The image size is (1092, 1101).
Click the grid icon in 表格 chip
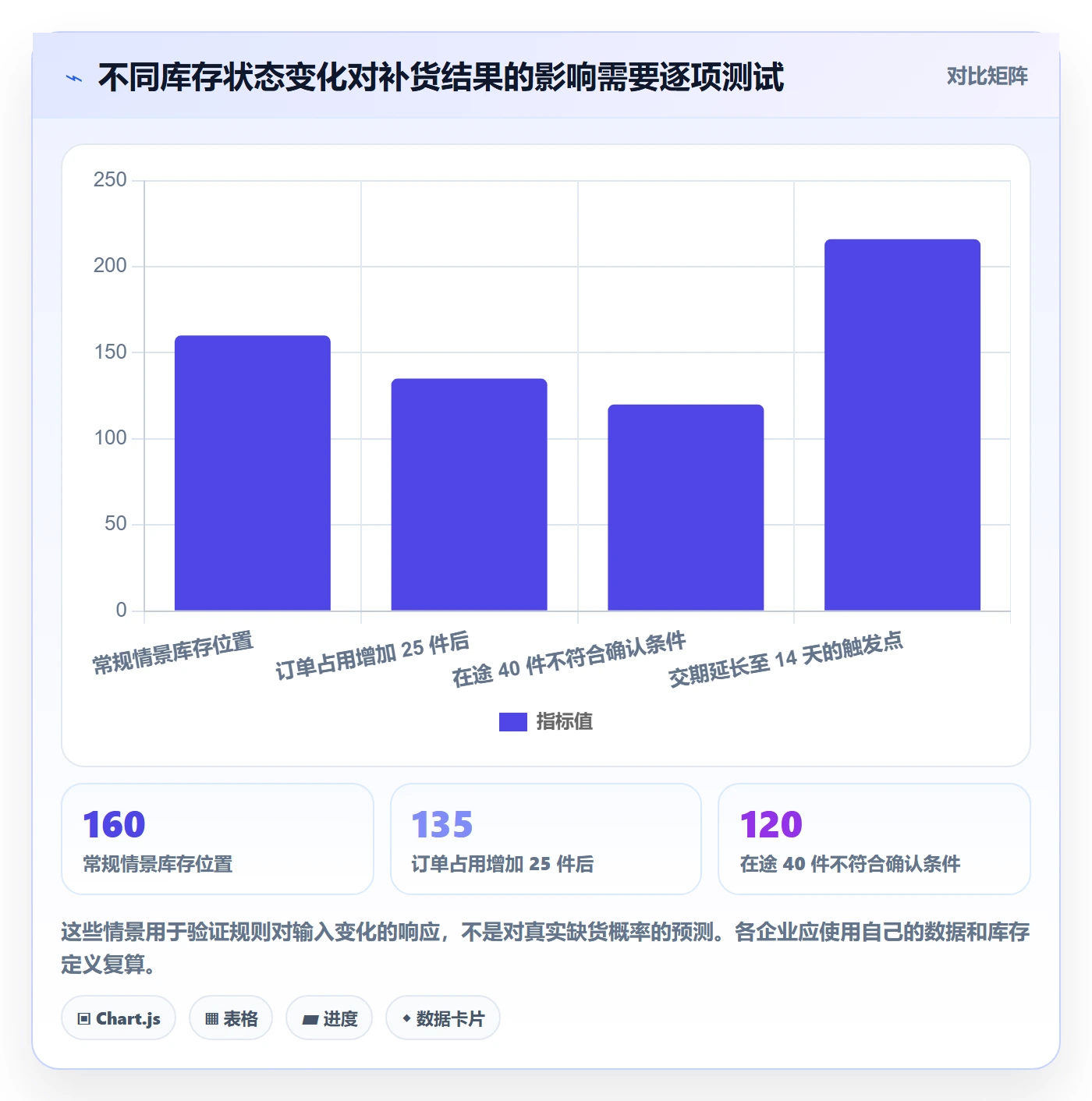[211, 1019]
